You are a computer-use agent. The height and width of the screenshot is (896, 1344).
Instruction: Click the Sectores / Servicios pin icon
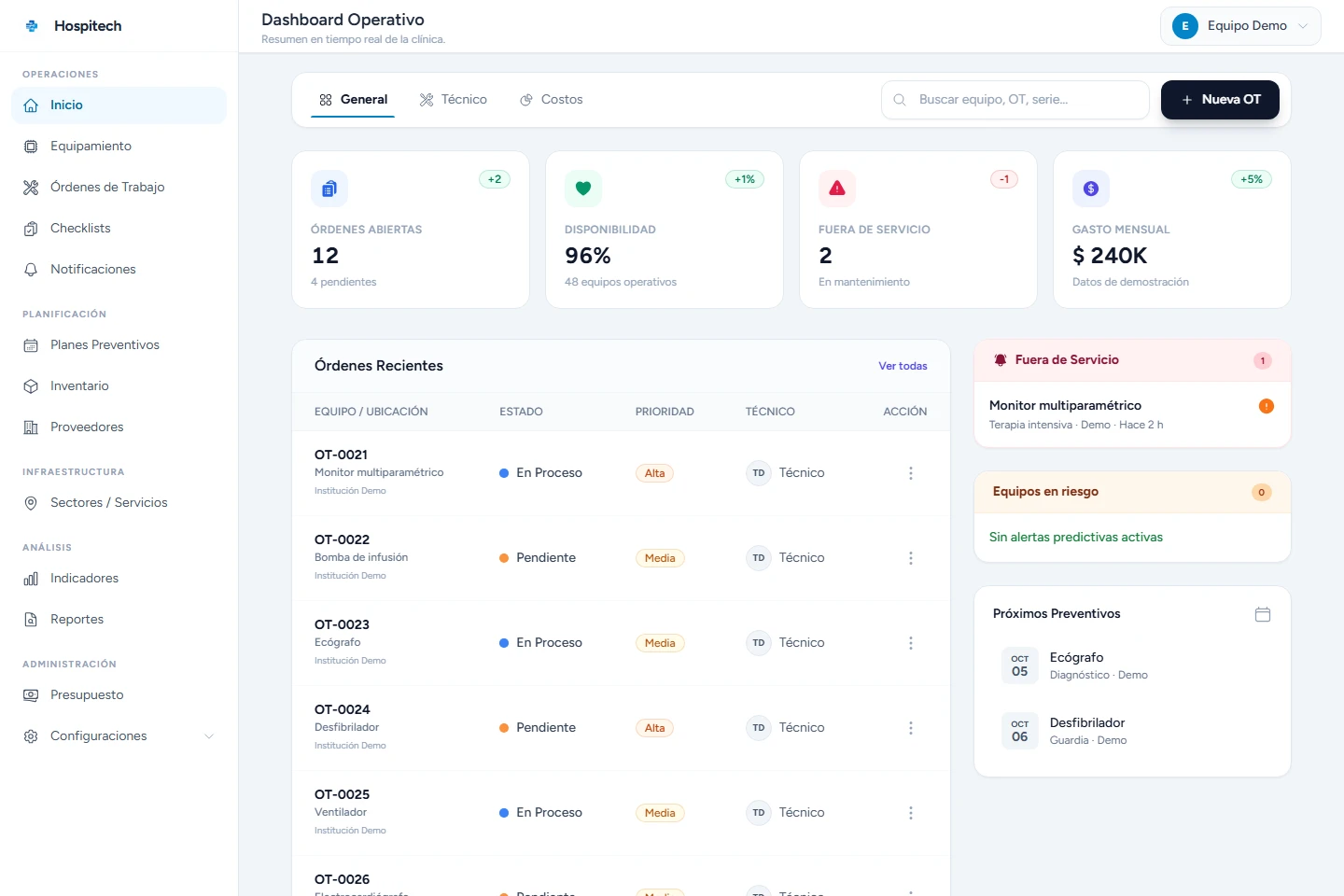pos(31,503)
